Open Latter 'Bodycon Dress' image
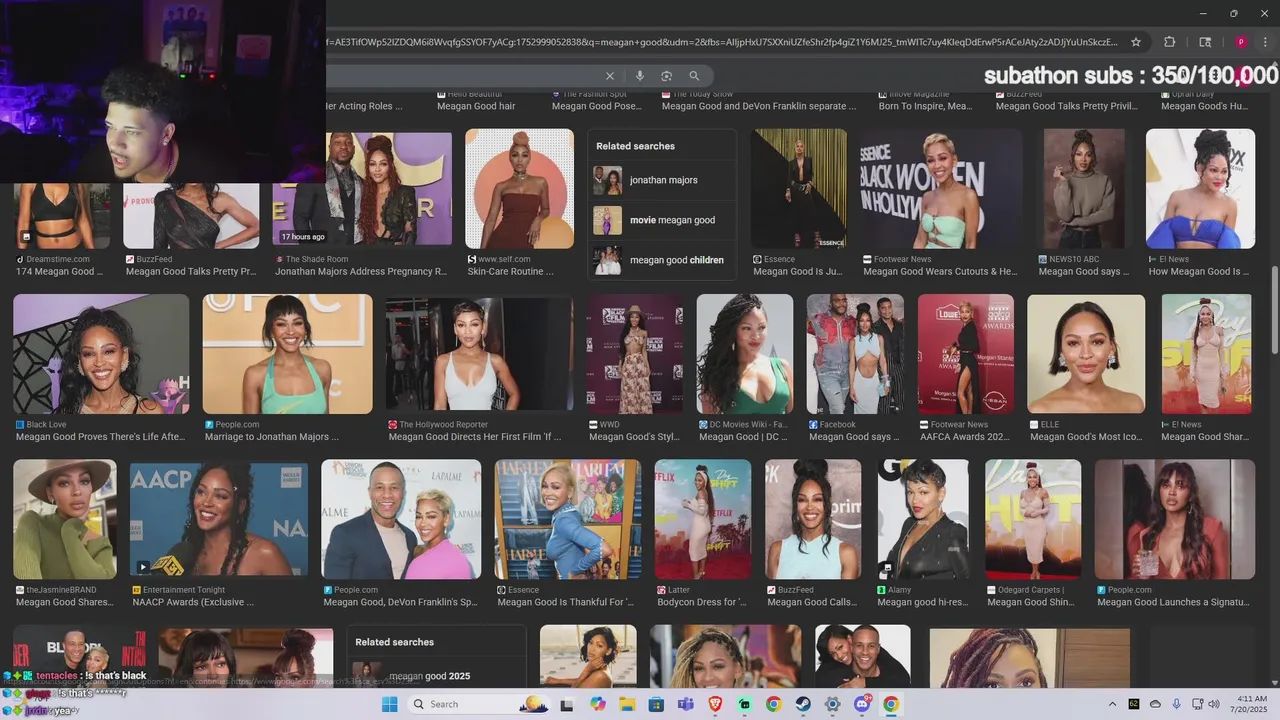The image size is (1280, 720). [703, 520]
